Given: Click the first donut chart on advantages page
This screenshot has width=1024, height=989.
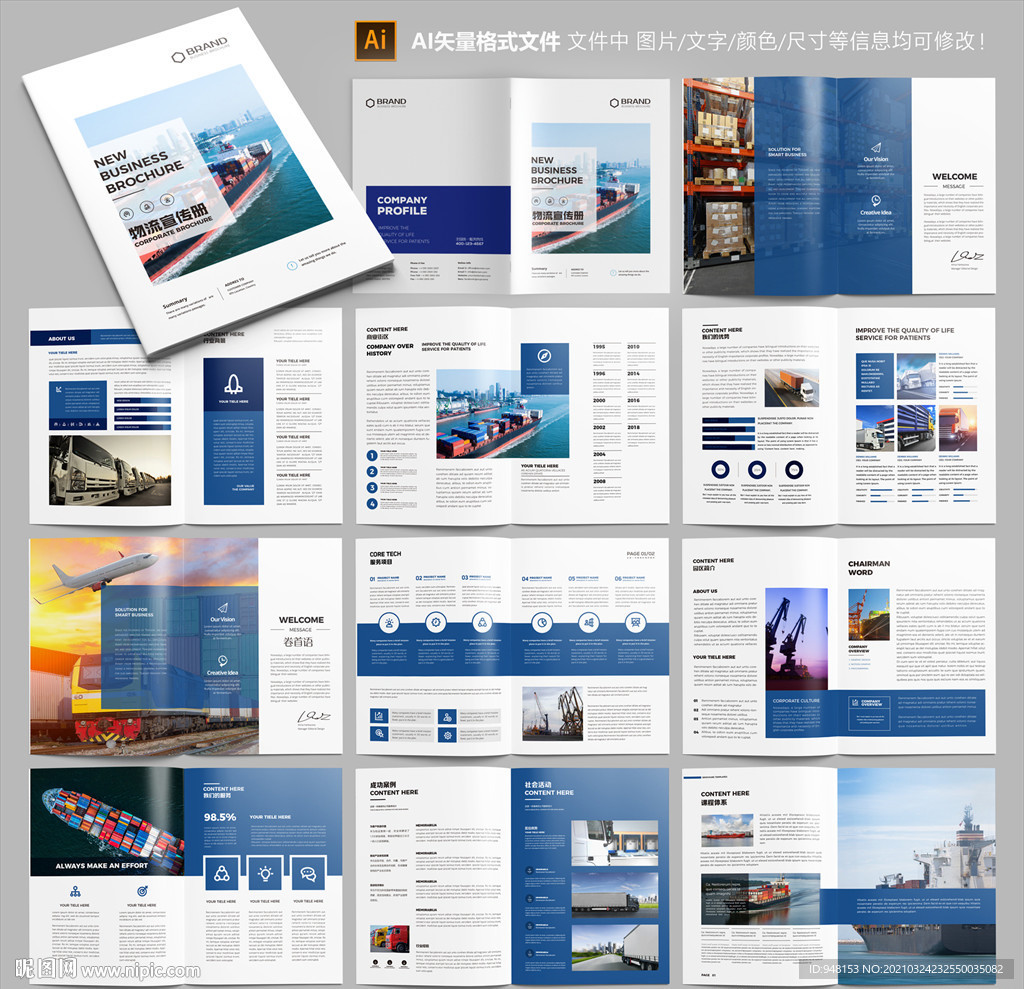Looking at the screenshot, I should (720, 469).
